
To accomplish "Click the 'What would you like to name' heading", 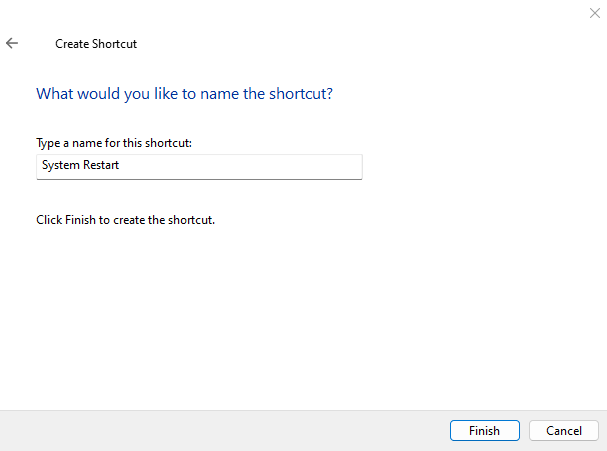I will [184, 94].
